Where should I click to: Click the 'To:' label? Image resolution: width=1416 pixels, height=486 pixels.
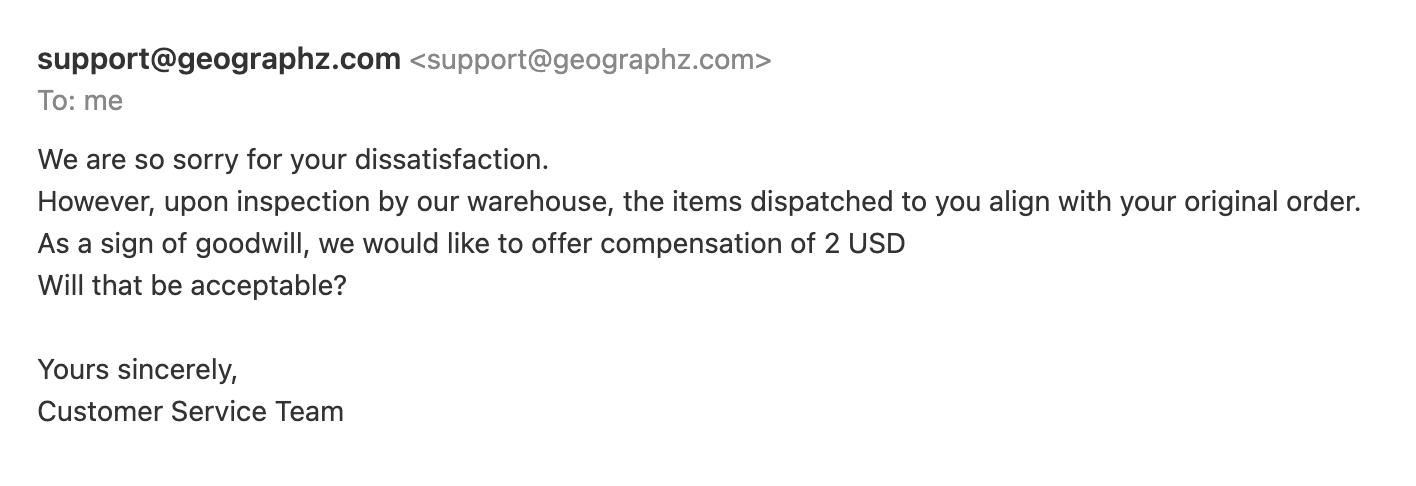56,101
